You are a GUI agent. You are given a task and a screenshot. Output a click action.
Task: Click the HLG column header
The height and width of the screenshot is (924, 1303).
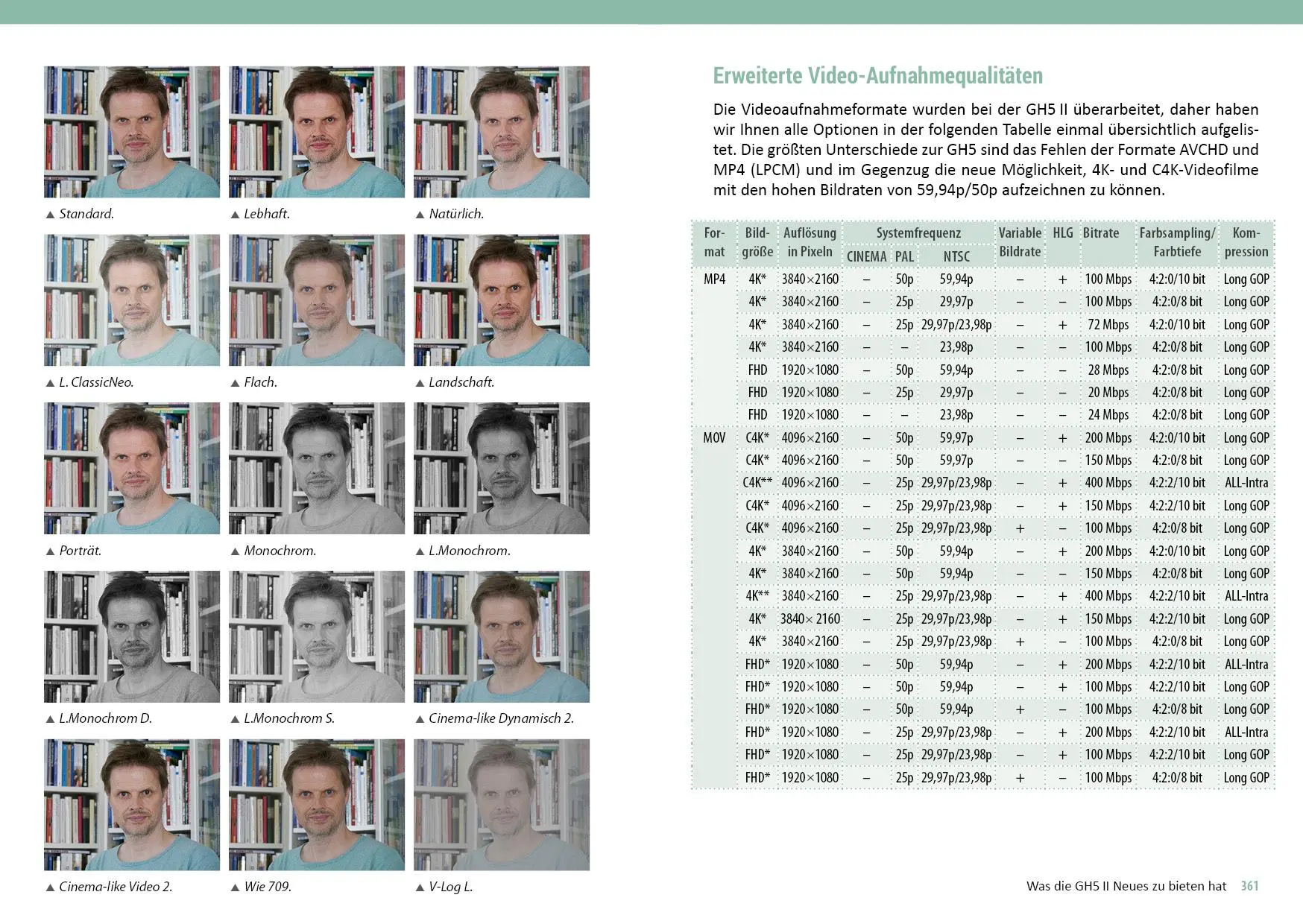pyautogui.click(x=1063, y=233)
